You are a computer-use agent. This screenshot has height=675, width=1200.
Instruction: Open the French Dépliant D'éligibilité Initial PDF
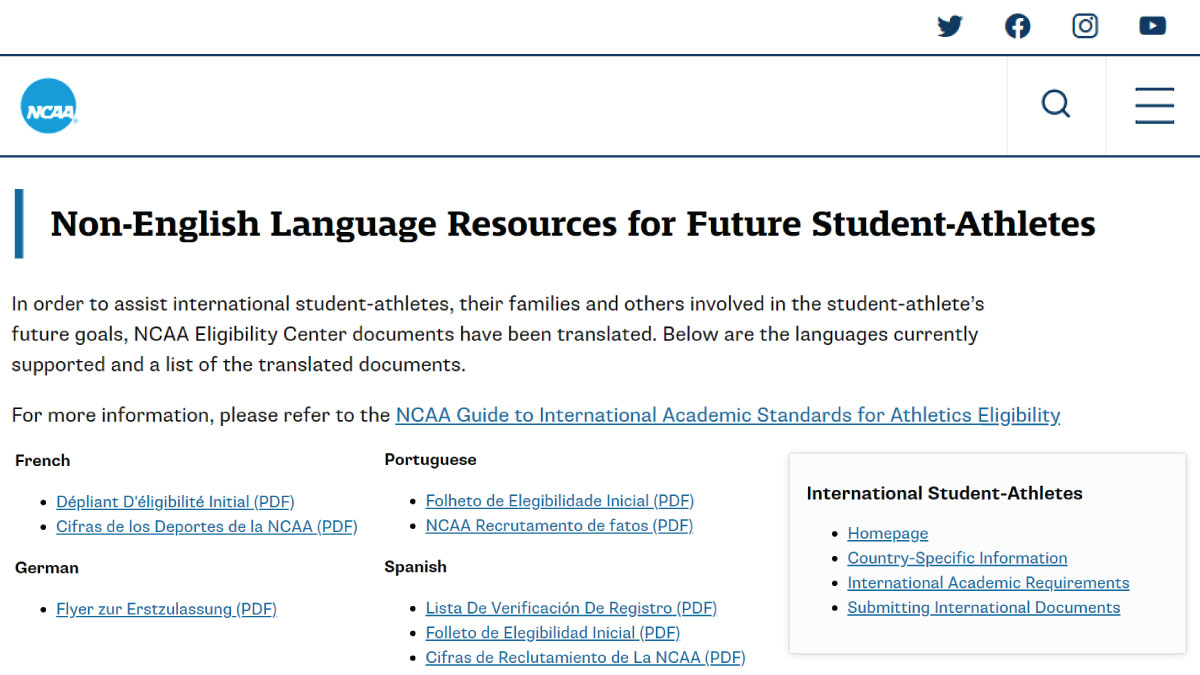175,501
